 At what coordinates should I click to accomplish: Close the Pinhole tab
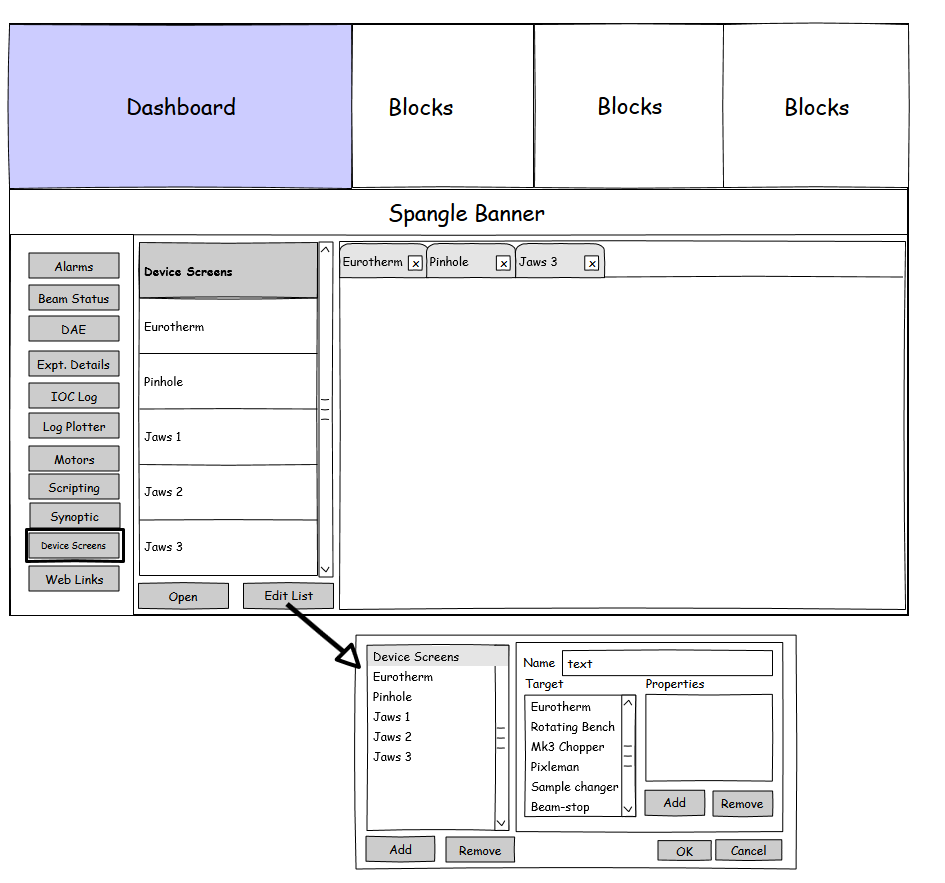[x=503, y=263]
